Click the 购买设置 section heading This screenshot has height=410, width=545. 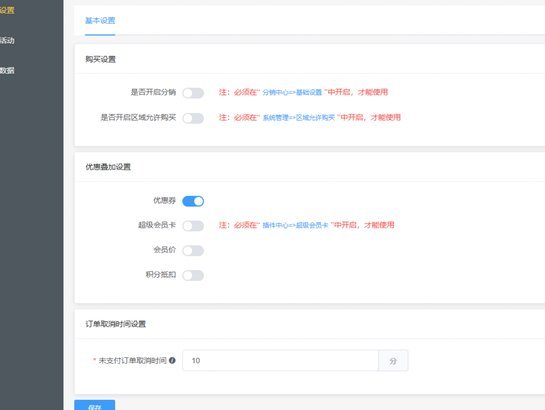(100, 59)
